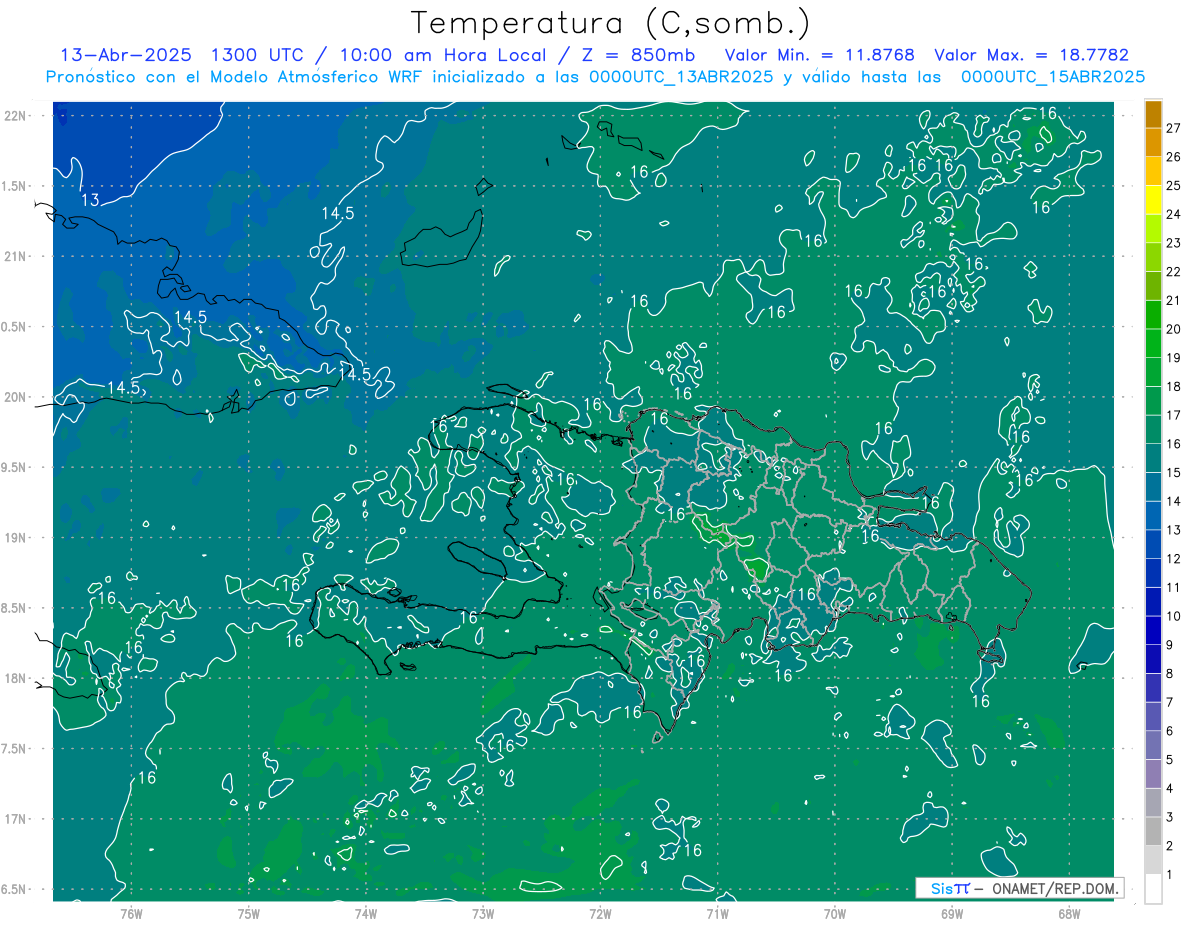Click 'Valor Max. = 18.7782' text

(x=1031, y=55)
